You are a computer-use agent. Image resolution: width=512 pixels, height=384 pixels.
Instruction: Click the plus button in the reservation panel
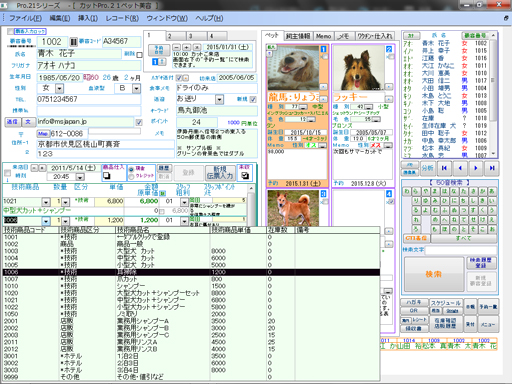[x=187, y=47]
